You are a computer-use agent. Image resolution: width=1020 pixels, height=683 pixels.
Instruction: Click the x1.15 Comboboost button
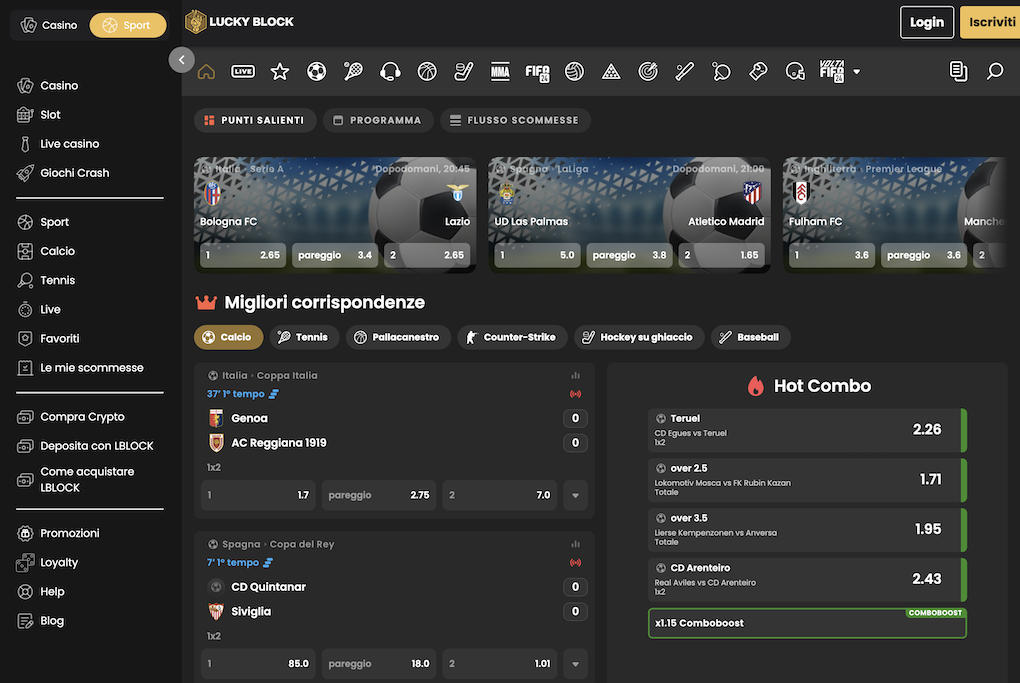(807, 623)
